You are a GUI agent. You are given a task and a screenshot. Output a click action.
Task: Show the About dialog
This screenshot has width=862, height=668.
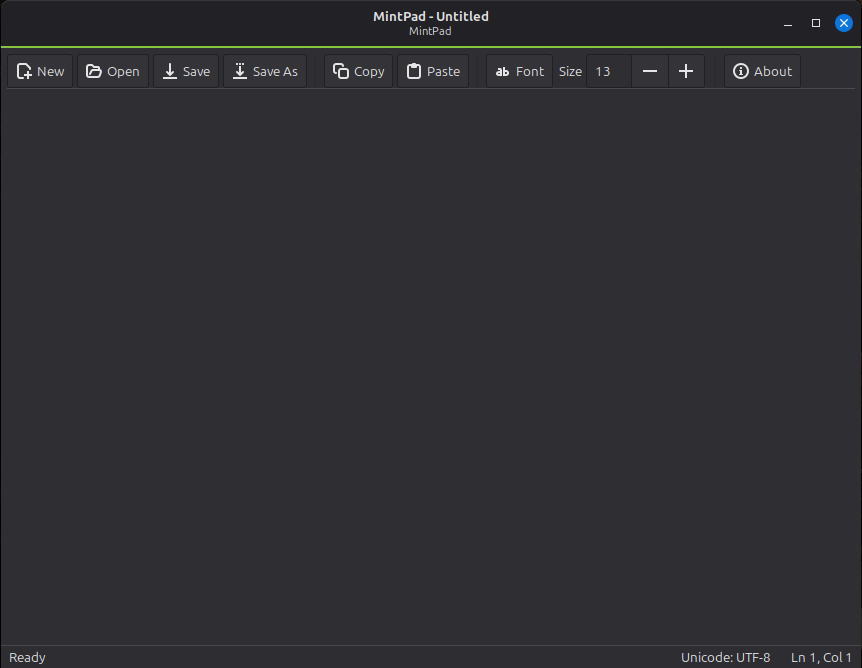coord(762,71)
